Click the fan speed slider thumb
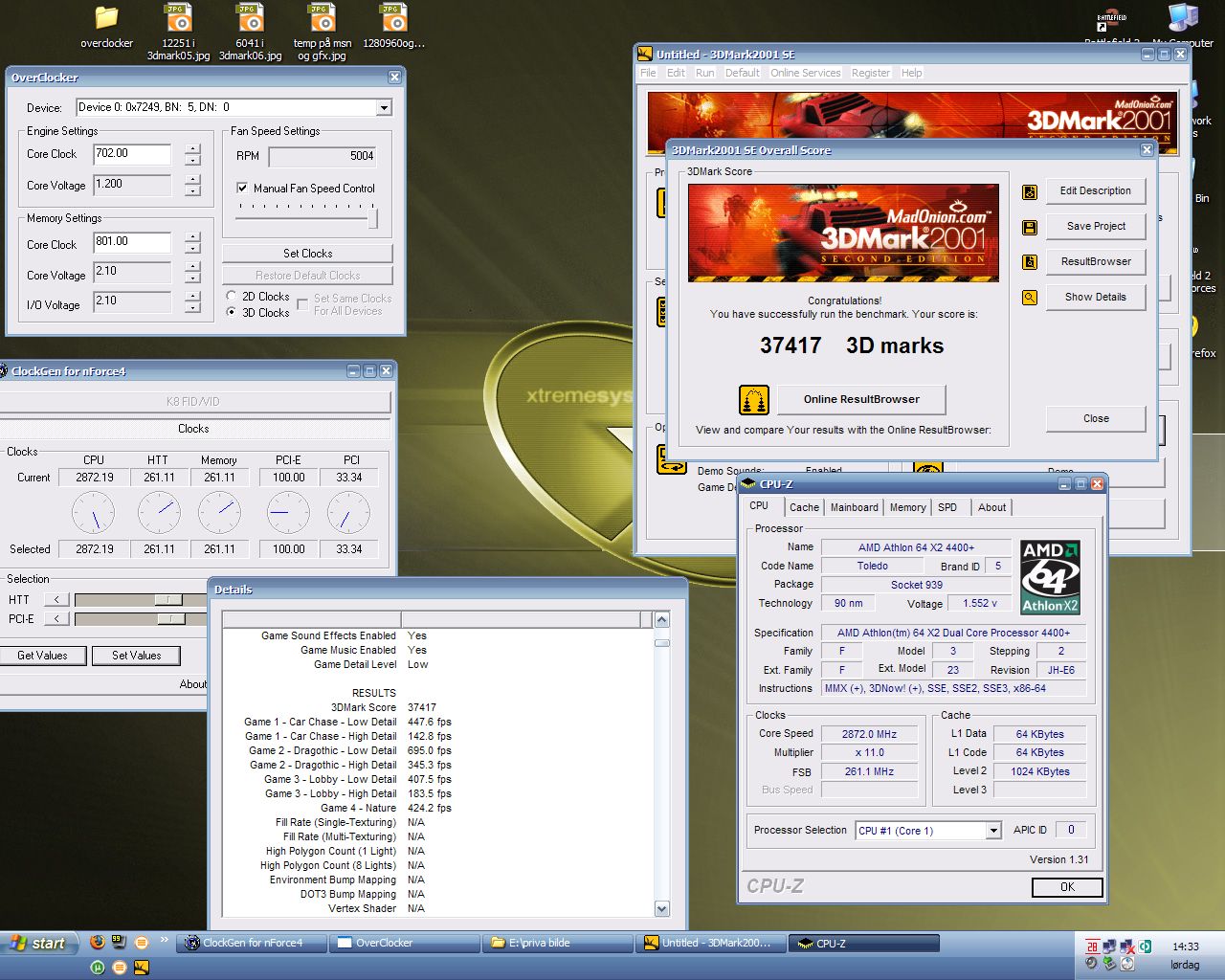Viewport: 1225px width, 980px height. coord(372,219)
